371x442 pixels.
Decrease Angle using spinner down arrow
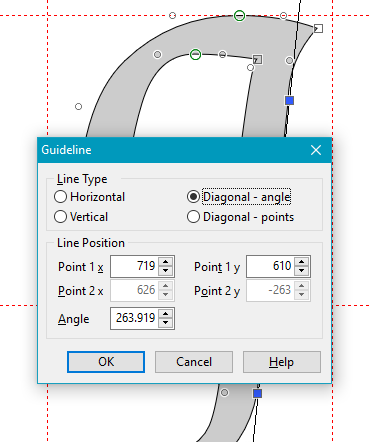click(166, 323)
